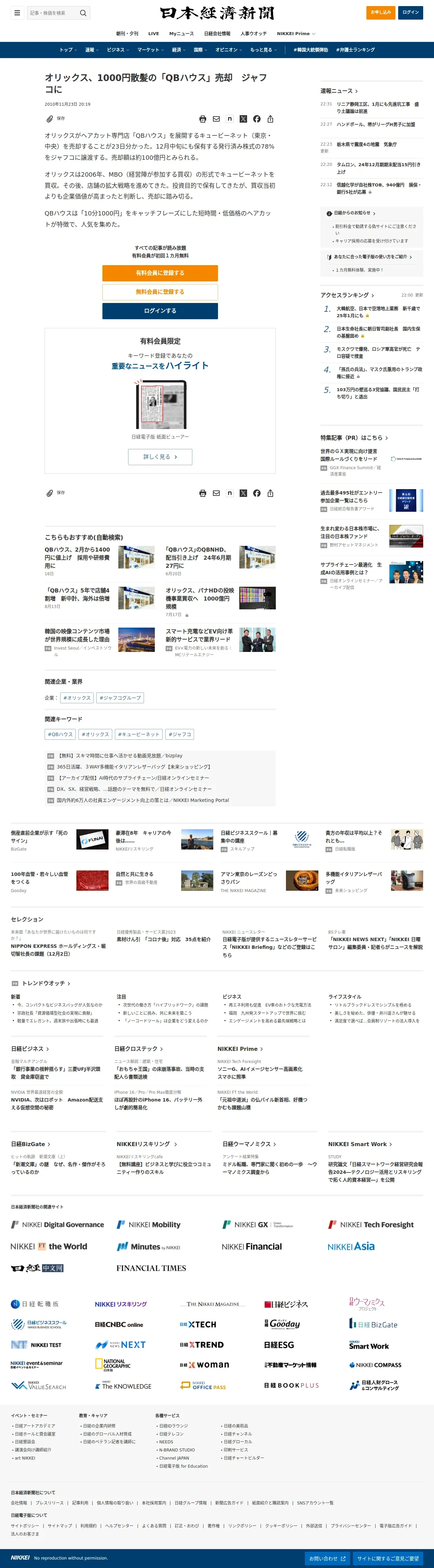Click the #QBハウス keyword tag
This screenshot has height=1568, width=434.
click(x=60, y=734)
